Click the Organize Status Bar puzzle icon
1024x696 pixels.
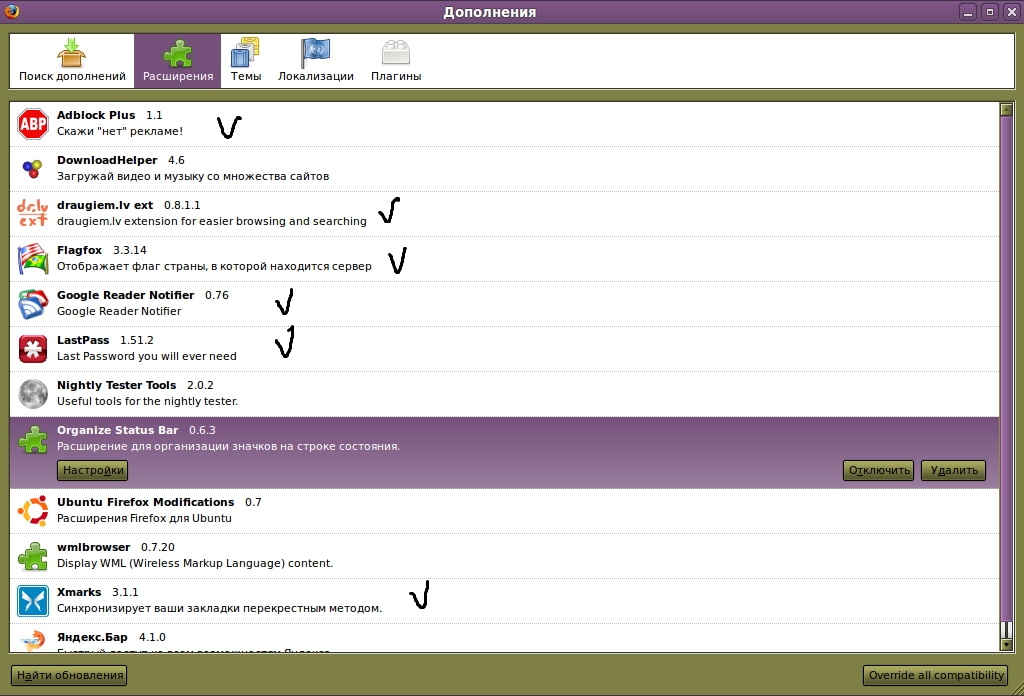pos(33,439)
